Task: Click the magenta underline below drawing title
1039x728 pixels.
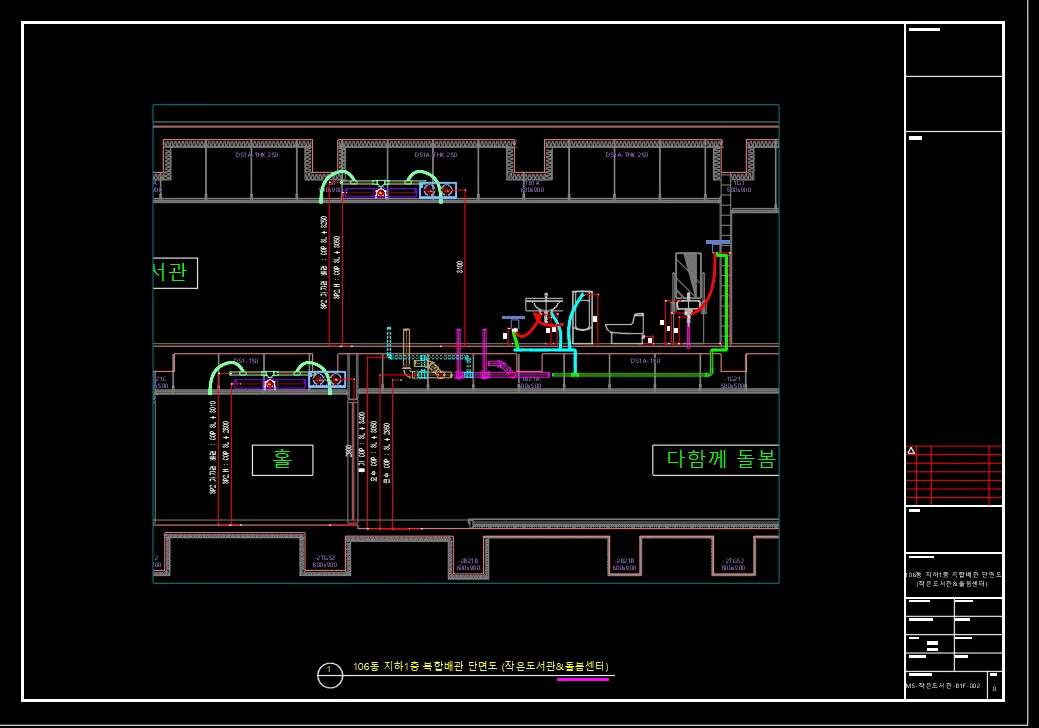Action: point(582,680)
